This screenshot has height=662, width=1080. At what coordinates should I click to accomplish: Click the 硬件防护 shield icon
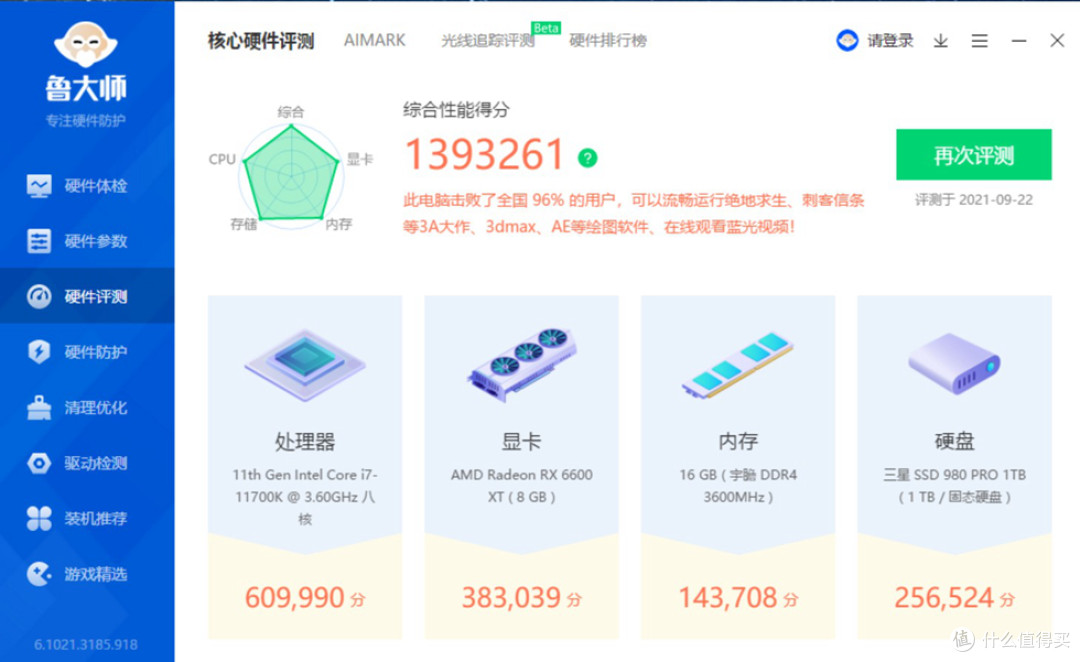(x=39, y=352)
